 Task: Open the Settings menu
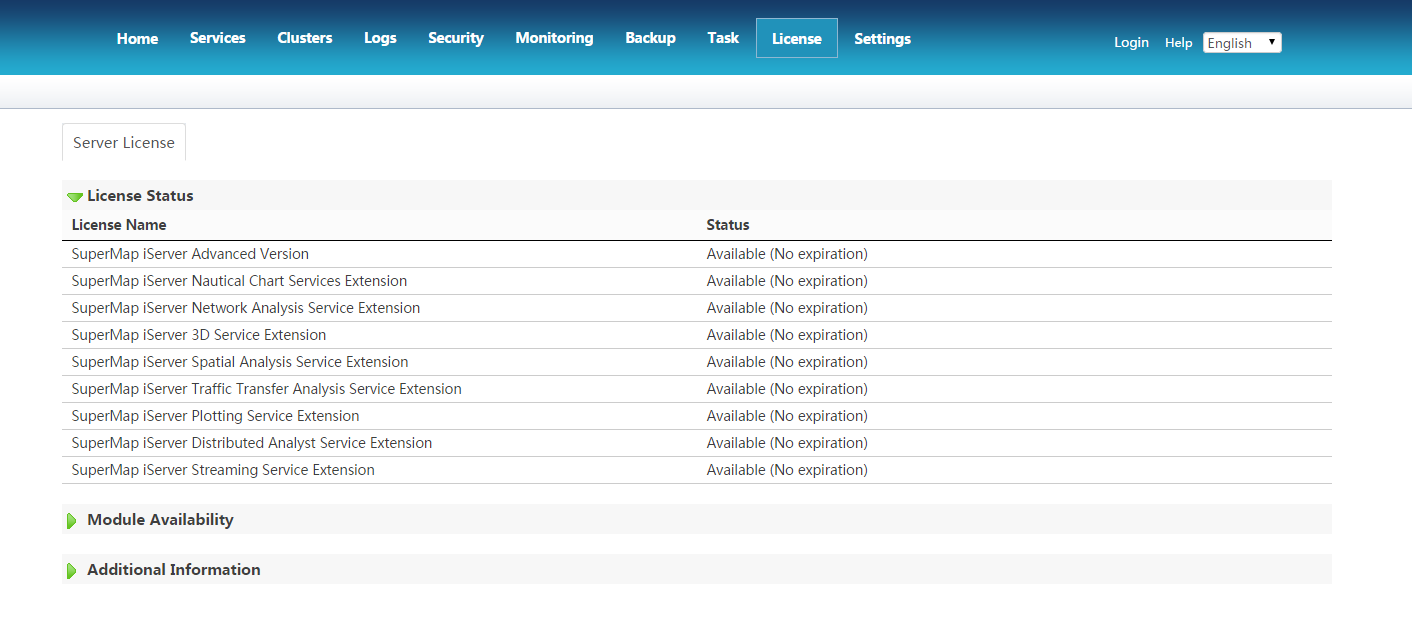pos(882,39)
